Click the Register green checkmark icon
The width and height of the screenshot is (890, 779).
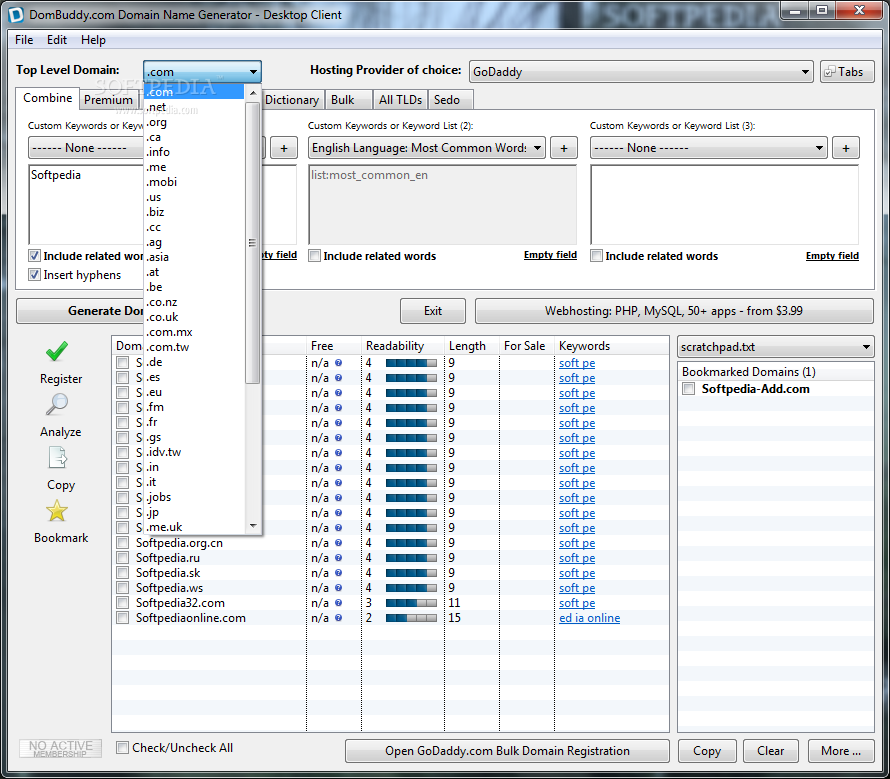[x=57, y=351]
